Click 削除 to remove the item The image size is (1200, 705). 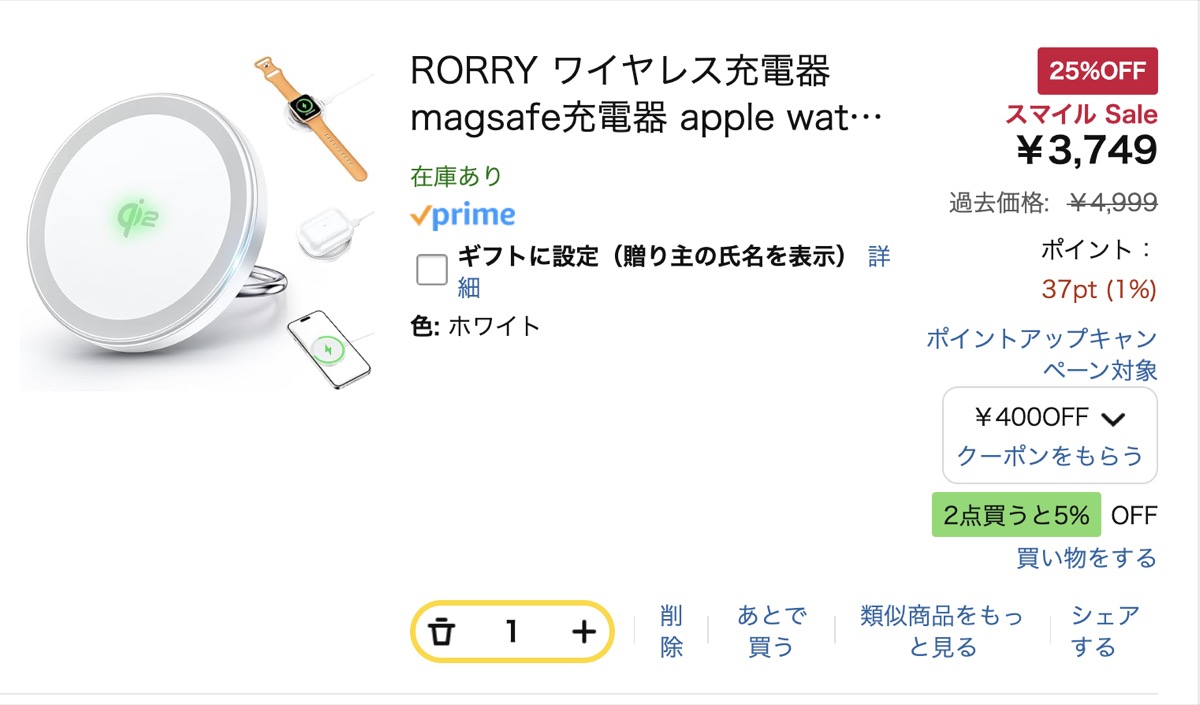pos(672,631)
